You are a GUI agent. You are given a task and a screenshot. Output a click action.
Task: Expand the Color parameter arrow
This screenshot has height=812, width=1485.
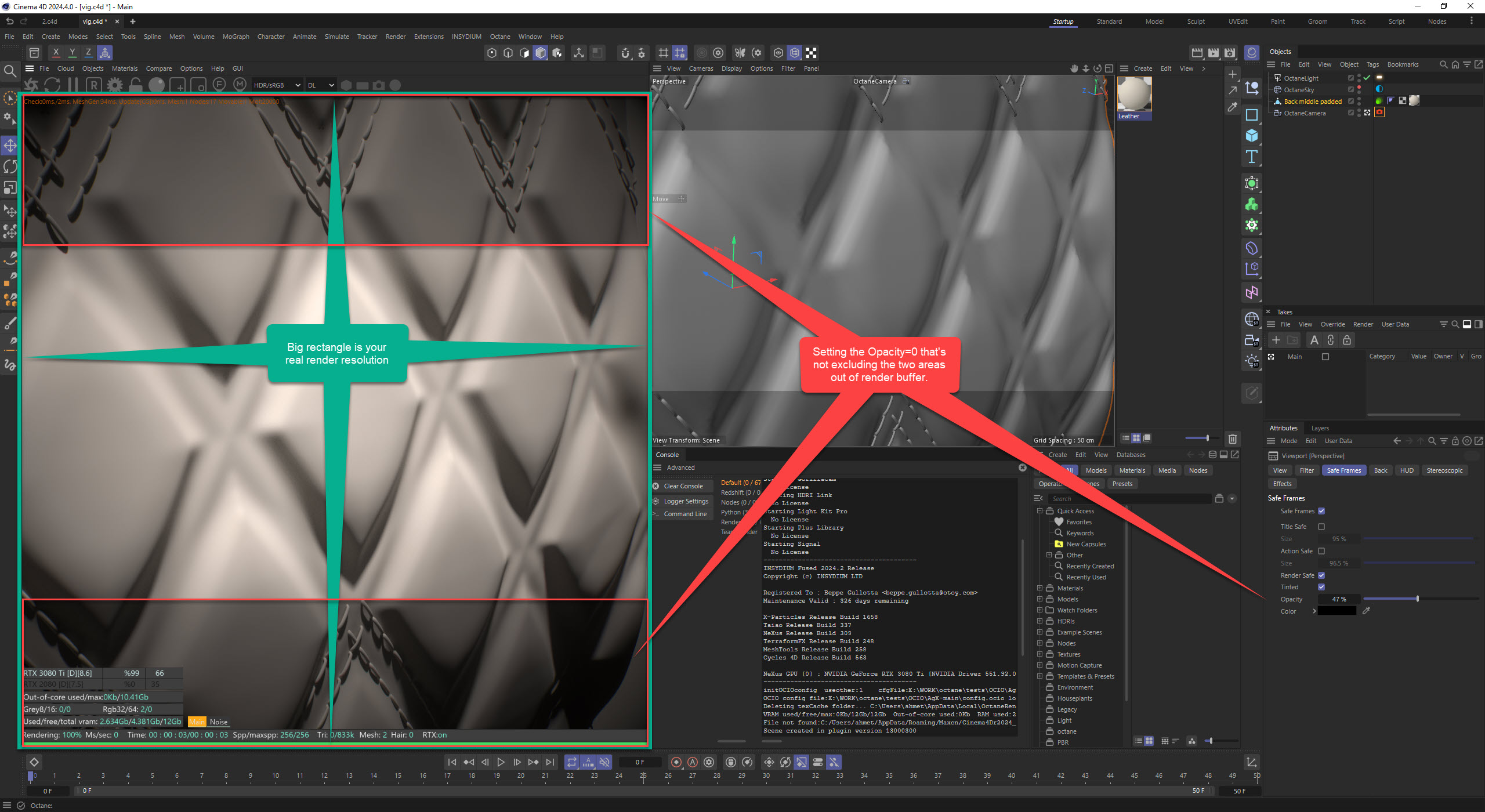(x=1314, y=611)
